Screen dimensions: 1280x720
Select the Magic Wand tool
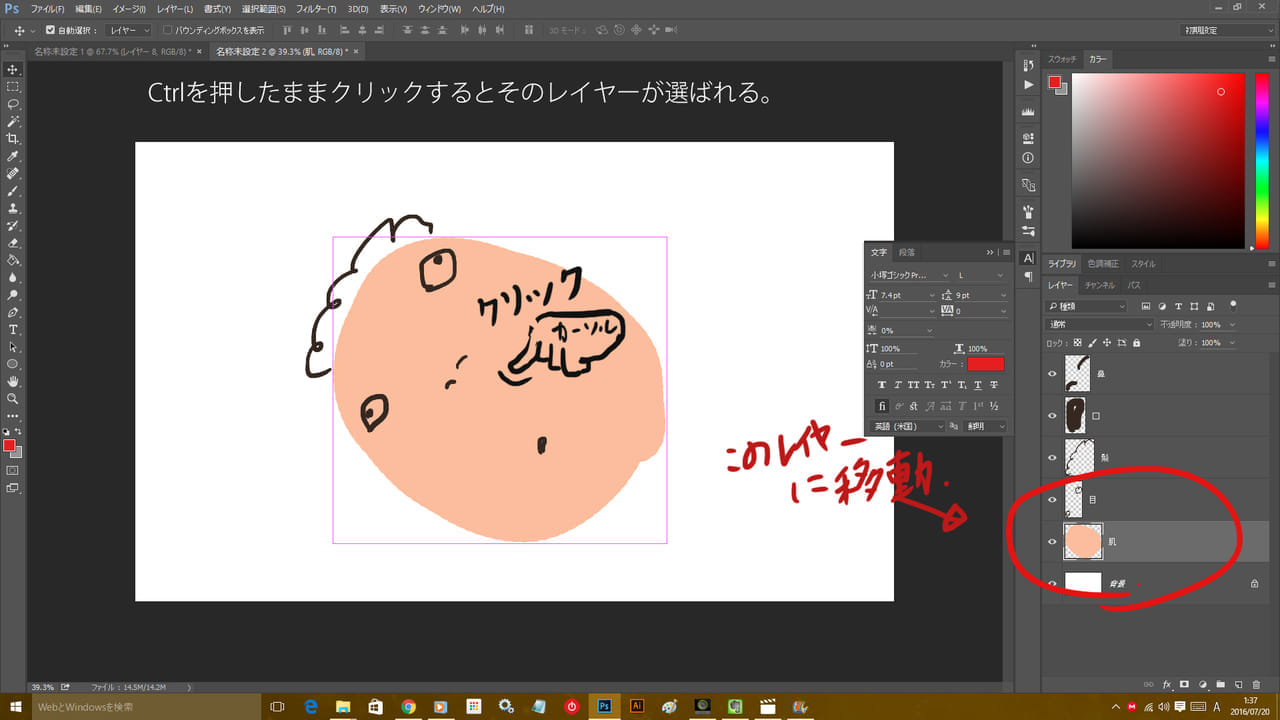(x=13, y=121)
